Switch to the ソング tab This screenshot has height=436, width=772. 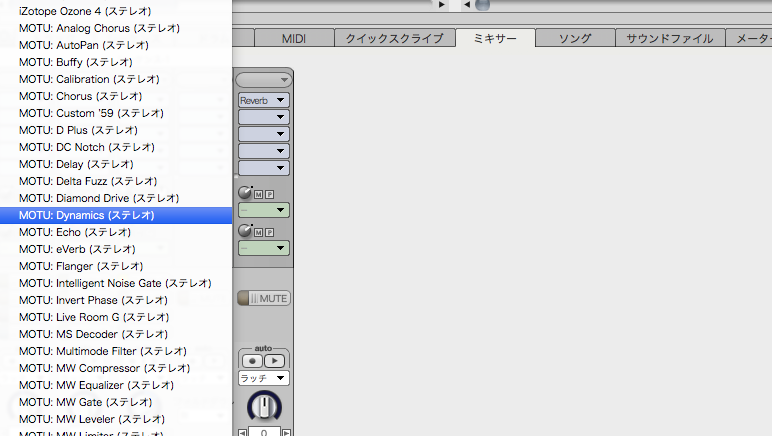[x=575, y=38]
